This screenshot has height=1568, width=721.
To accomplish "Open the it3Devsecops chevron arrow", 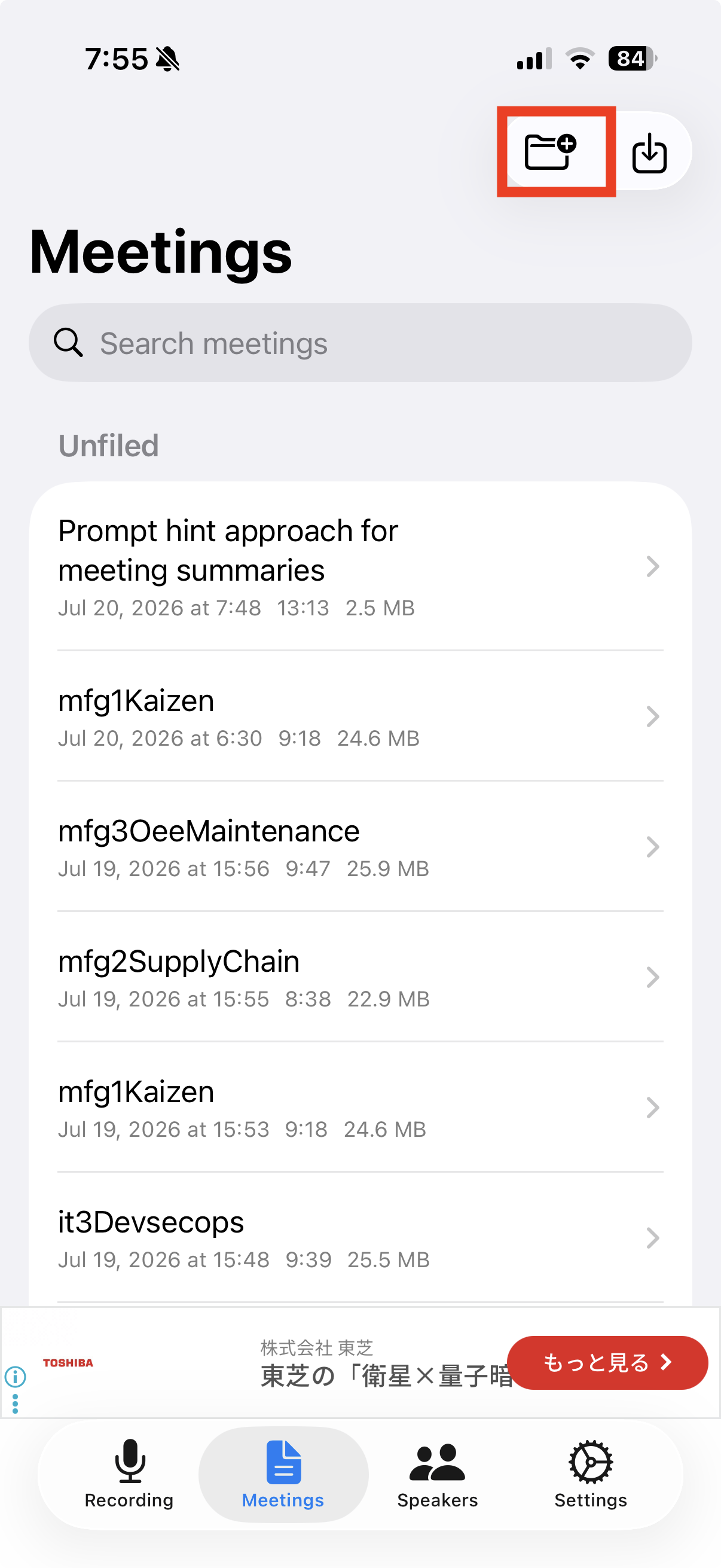I will pyautogui.click(x=652, y=1237).
